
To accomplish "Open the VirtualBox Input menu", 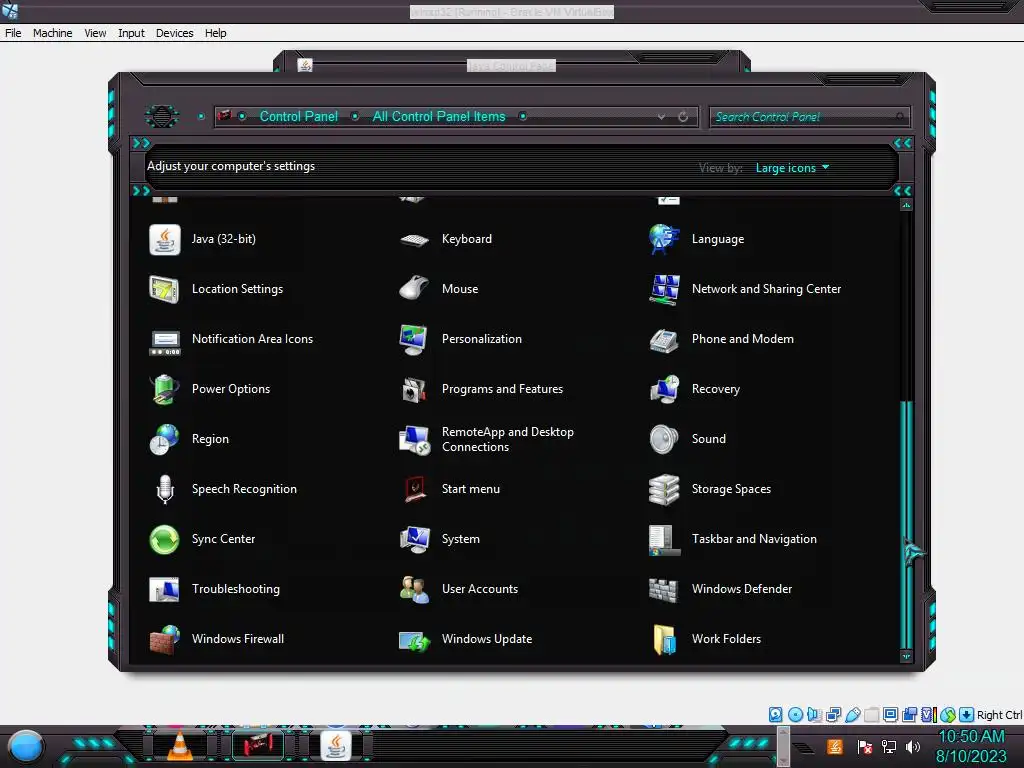I will (x=131, y=33).
